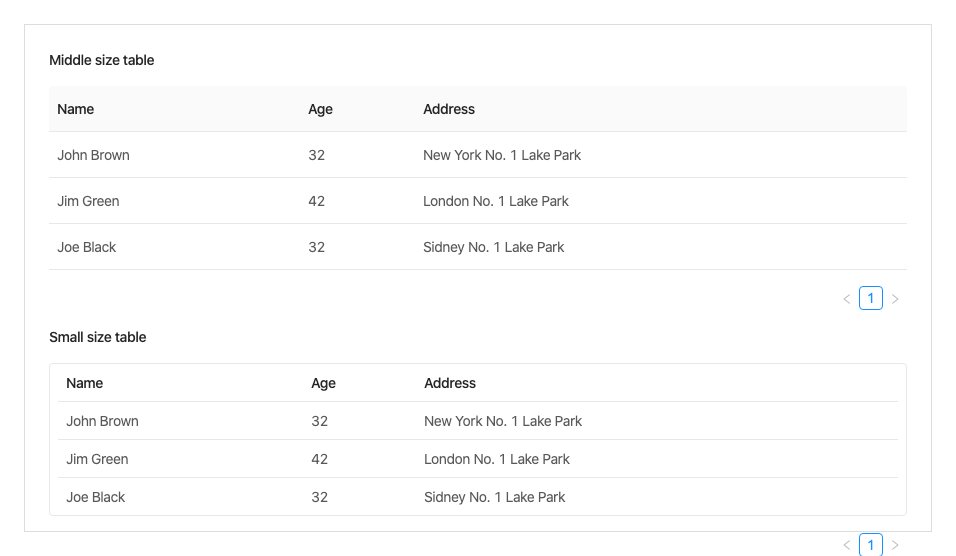
Task: Click Sidney address cell in small size table
Action: point(495,497)
